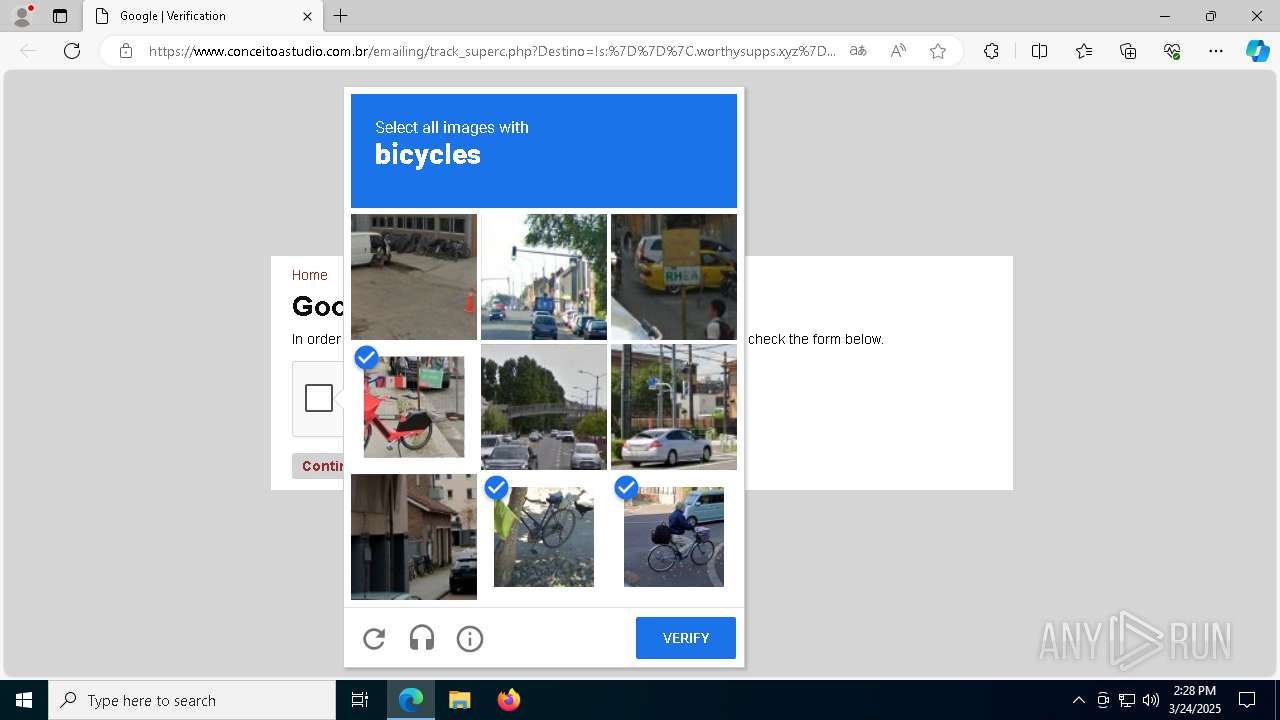This screenshot has height=720, width=1280.
Task: View site information lock icon
Action: pos(126,51)
